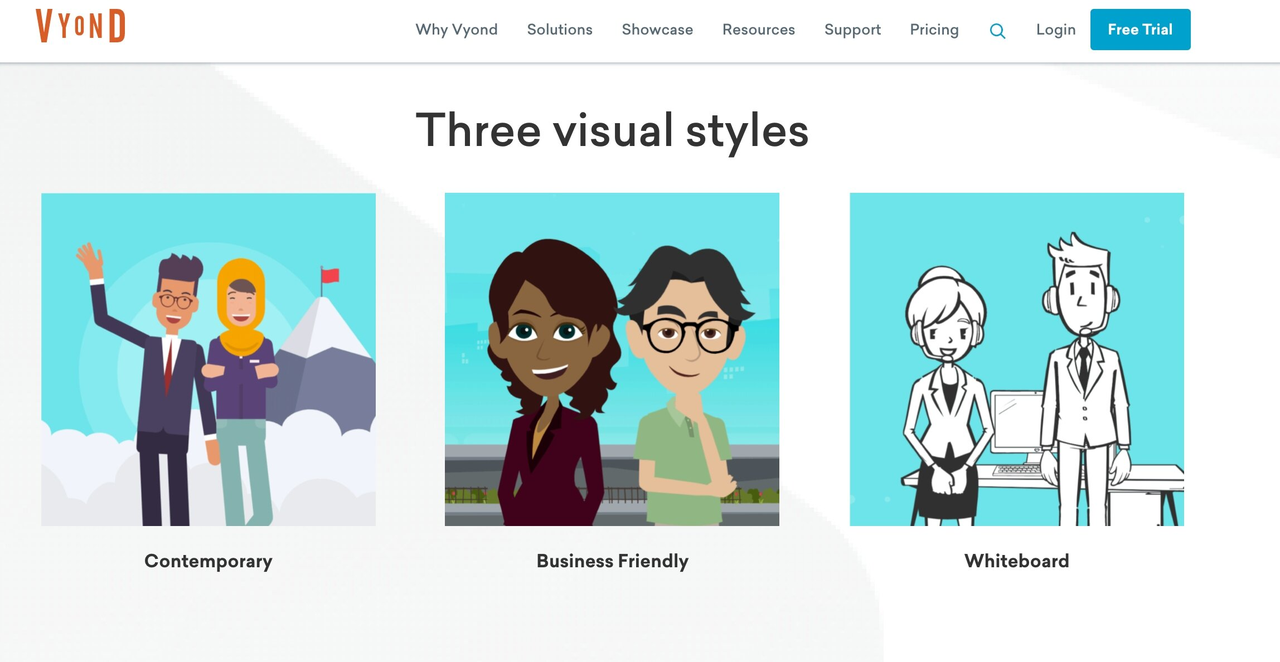
Task: Select the Contemporary style illustration
Action: coord(208,359)
